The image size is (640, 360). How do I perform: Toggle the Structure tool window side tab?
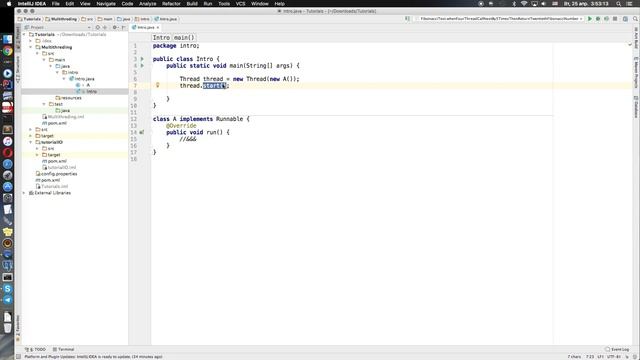[18, 69]
